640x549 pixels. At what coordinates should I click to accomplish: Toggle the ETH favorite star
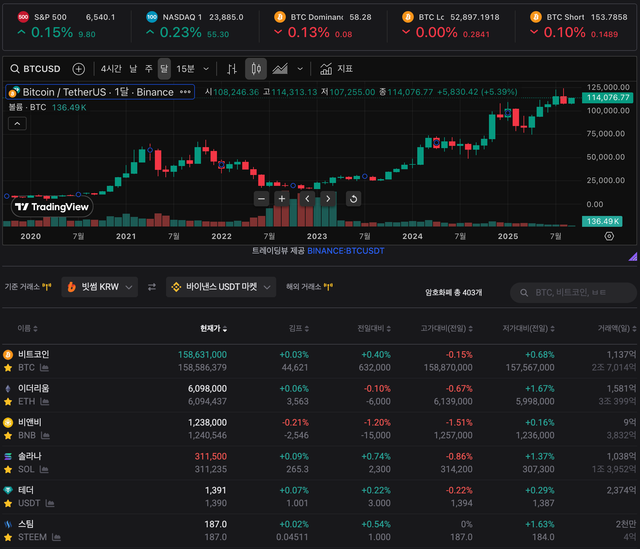8,402
